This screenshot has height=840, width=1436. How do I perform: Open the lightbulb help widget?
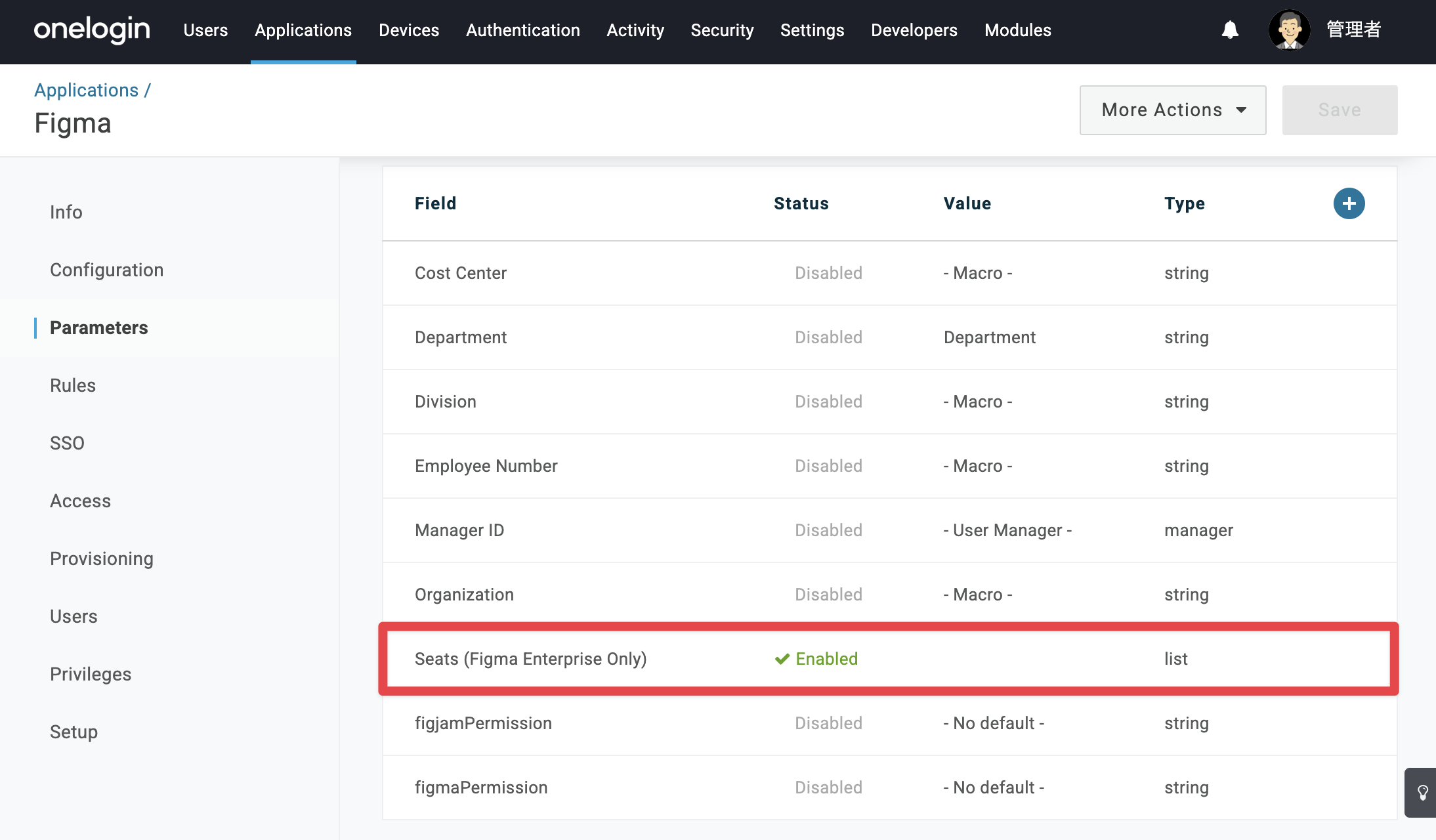pyautogui.click(x=1422, y=793)
